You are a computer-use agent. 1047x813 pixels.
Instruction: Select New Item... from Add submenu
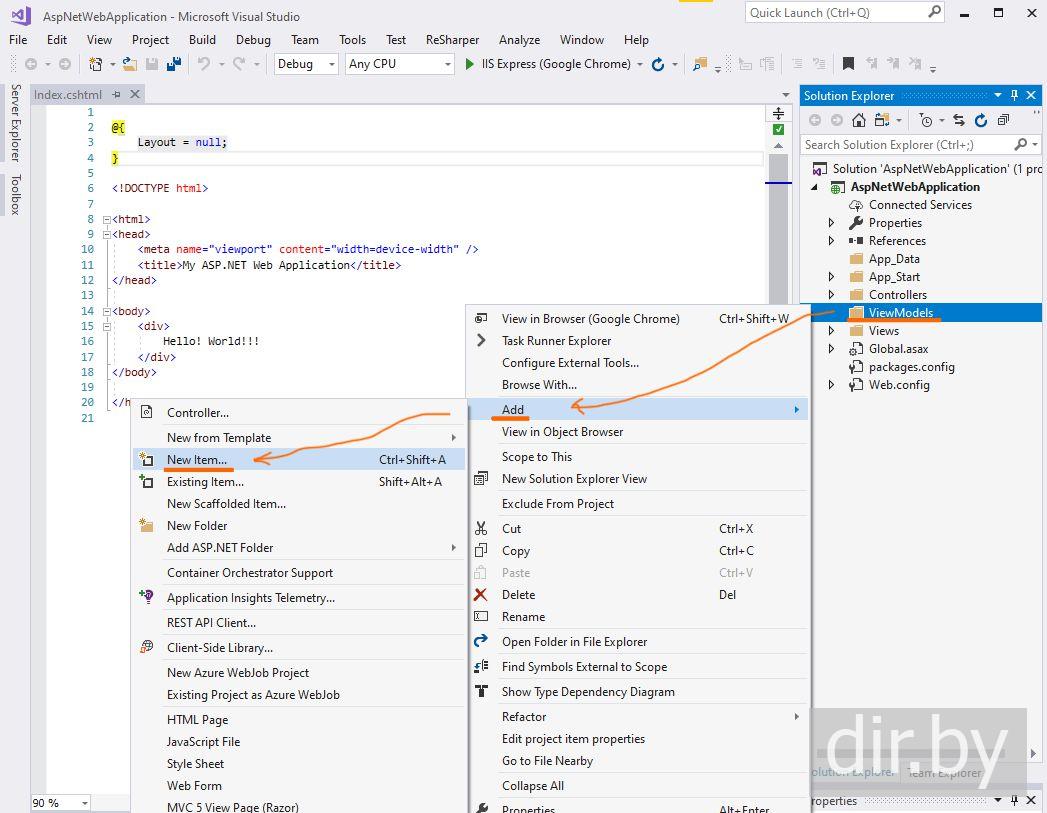197,460
